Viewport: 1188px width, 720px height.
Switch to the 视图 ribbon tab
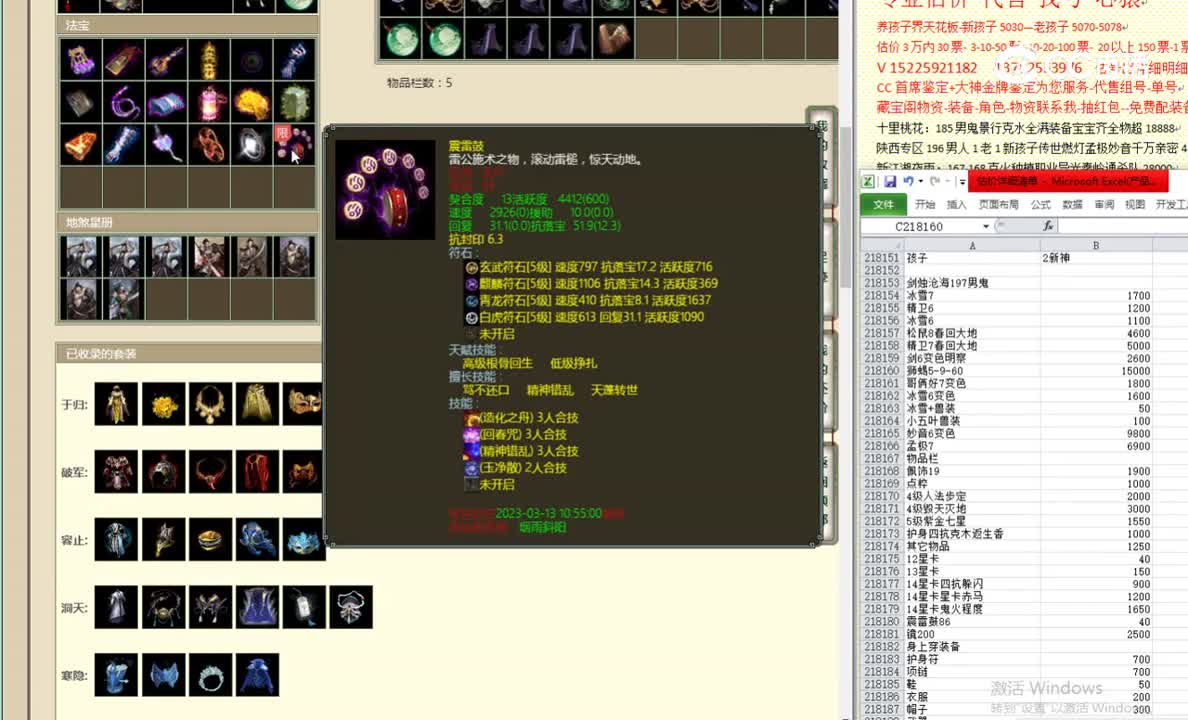[1135, 205]
